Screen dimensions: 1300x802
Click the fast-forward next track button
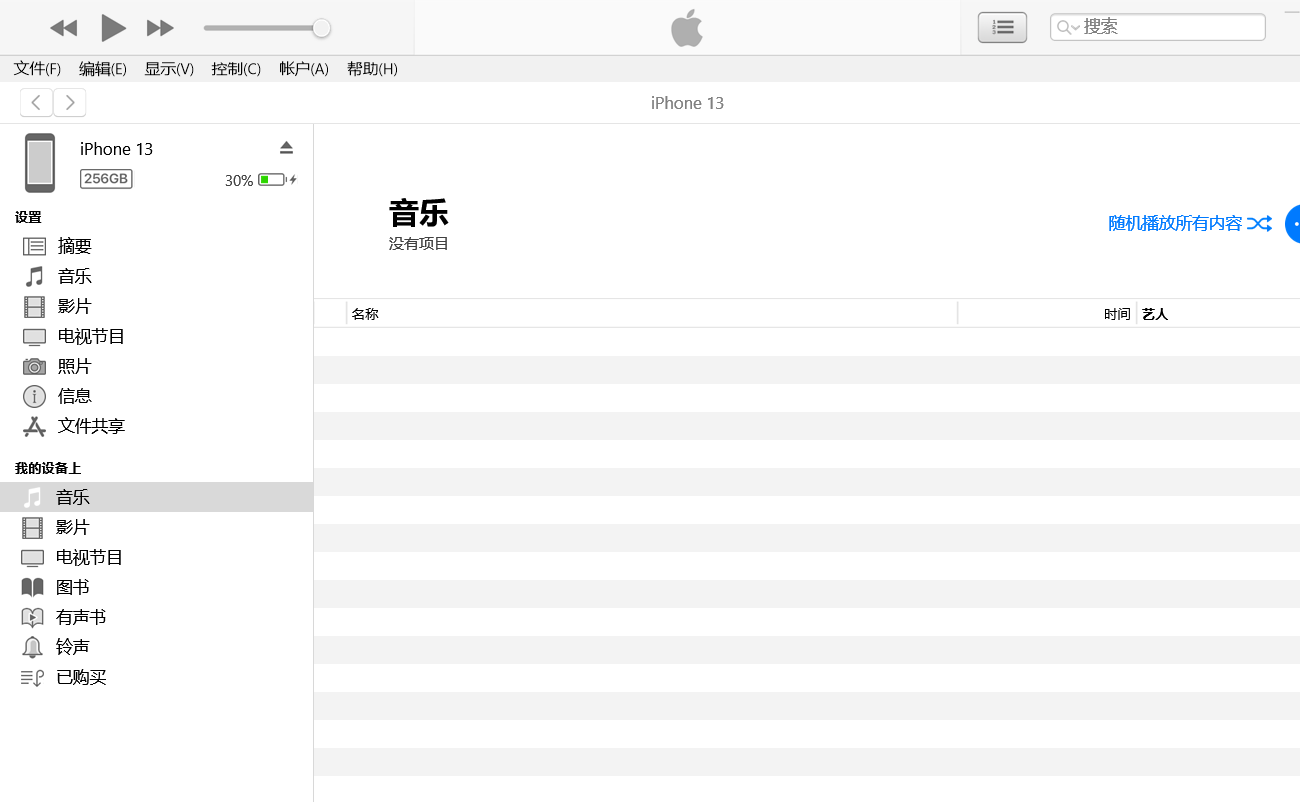pyautogui.click(x=160, y=28)
